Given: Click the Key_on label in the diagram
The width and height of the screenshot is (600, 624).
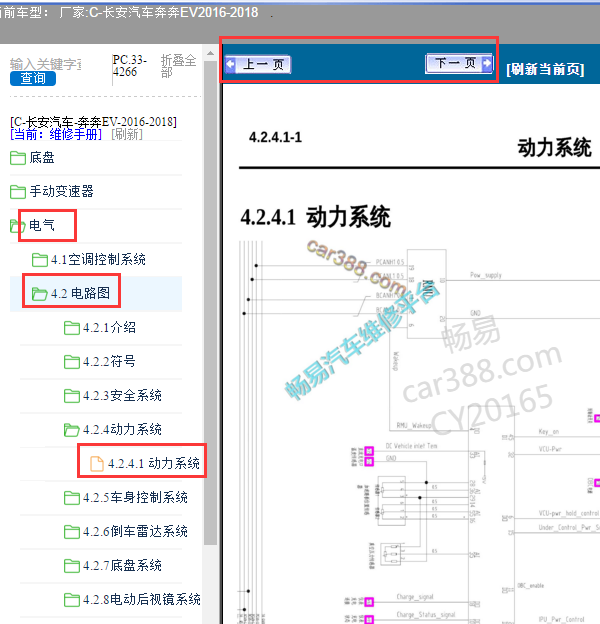Looking at the screenshot, I should (548, 431).
